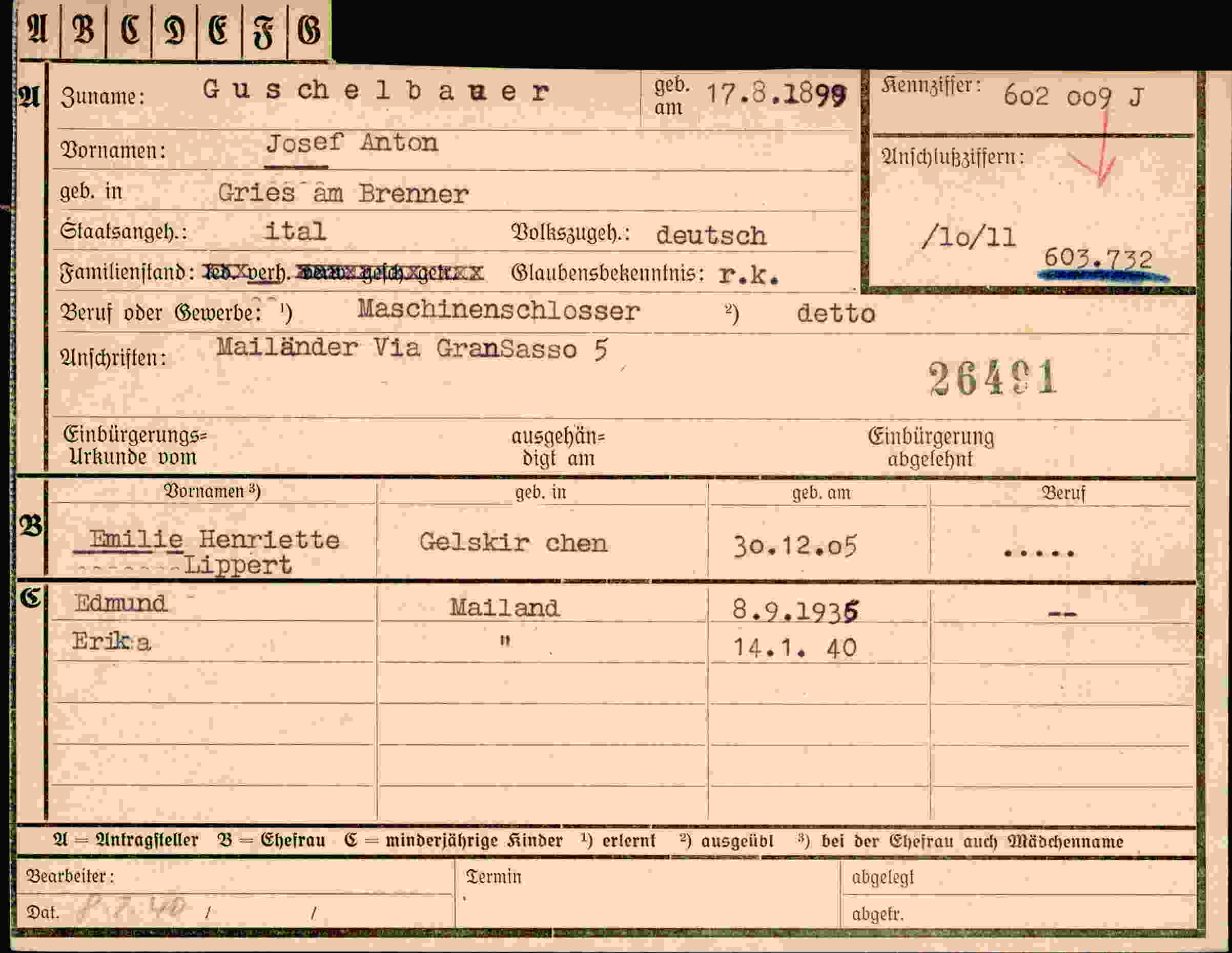Click wife's name 'Emilie Henriette'
Viewport: 1232px width, 953px height.
214,540
